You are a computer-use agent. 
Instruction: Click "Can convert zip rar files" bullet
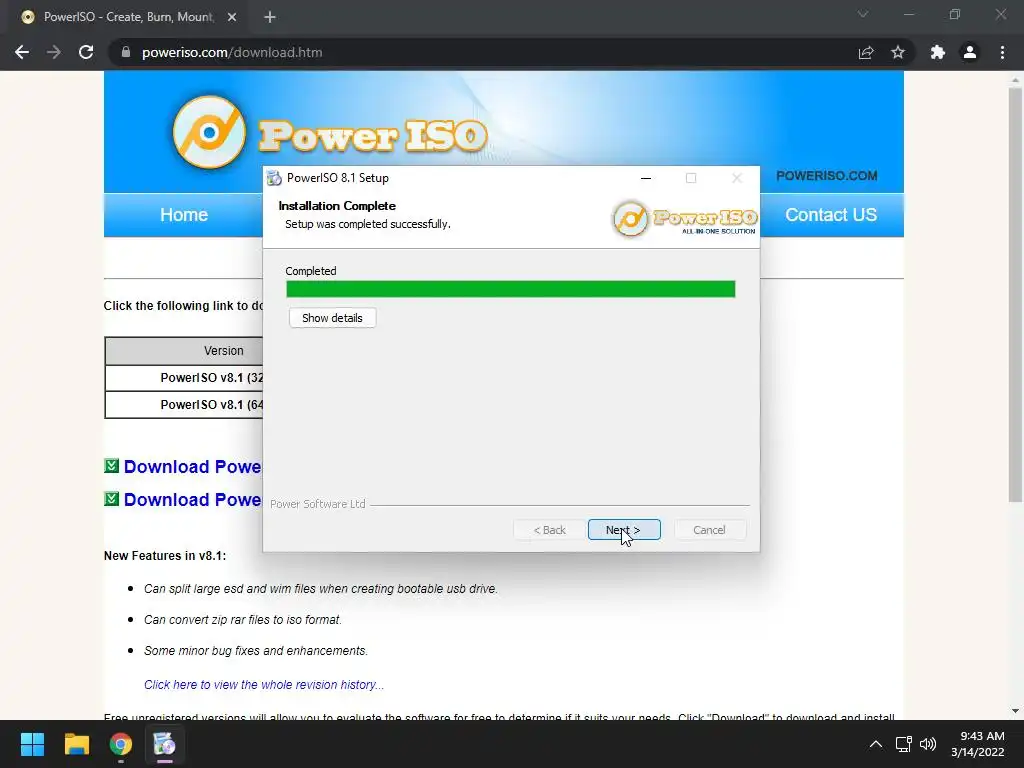pos(243,620)
